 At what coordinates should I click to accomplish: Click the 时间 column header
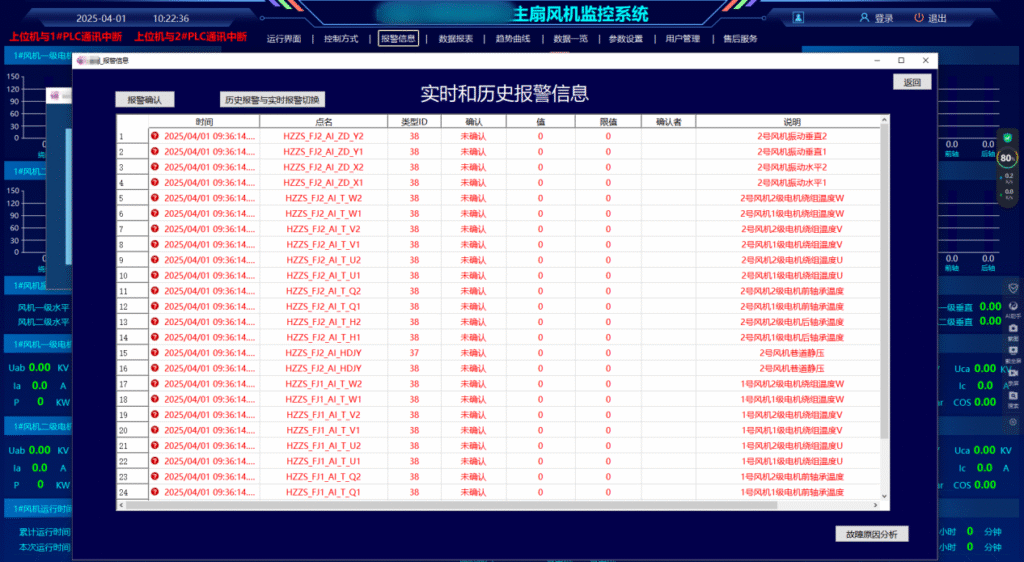[x=204, y=121]
